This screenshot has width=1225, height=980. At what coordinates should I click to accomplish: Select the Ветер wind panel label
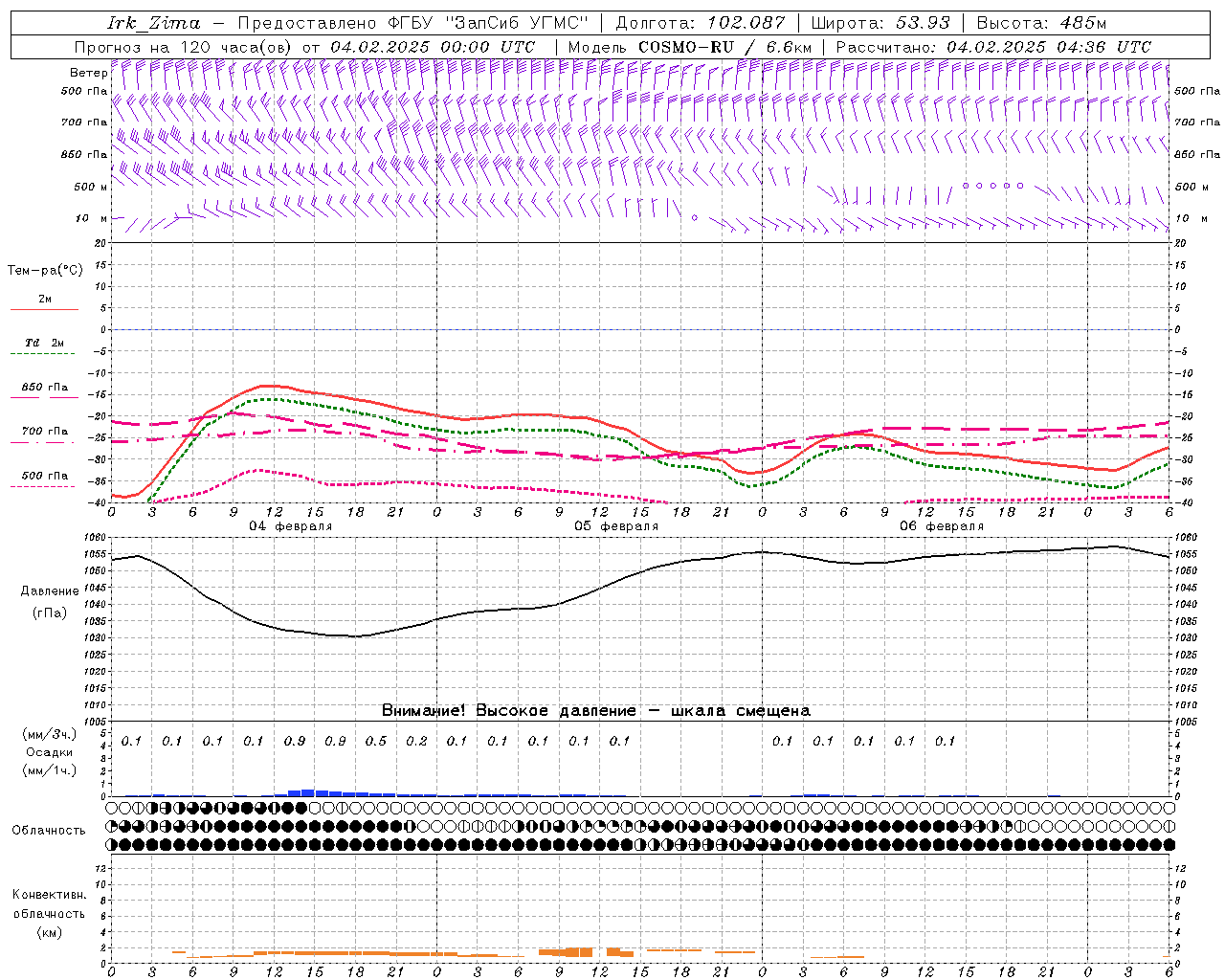tap(88, 73)
